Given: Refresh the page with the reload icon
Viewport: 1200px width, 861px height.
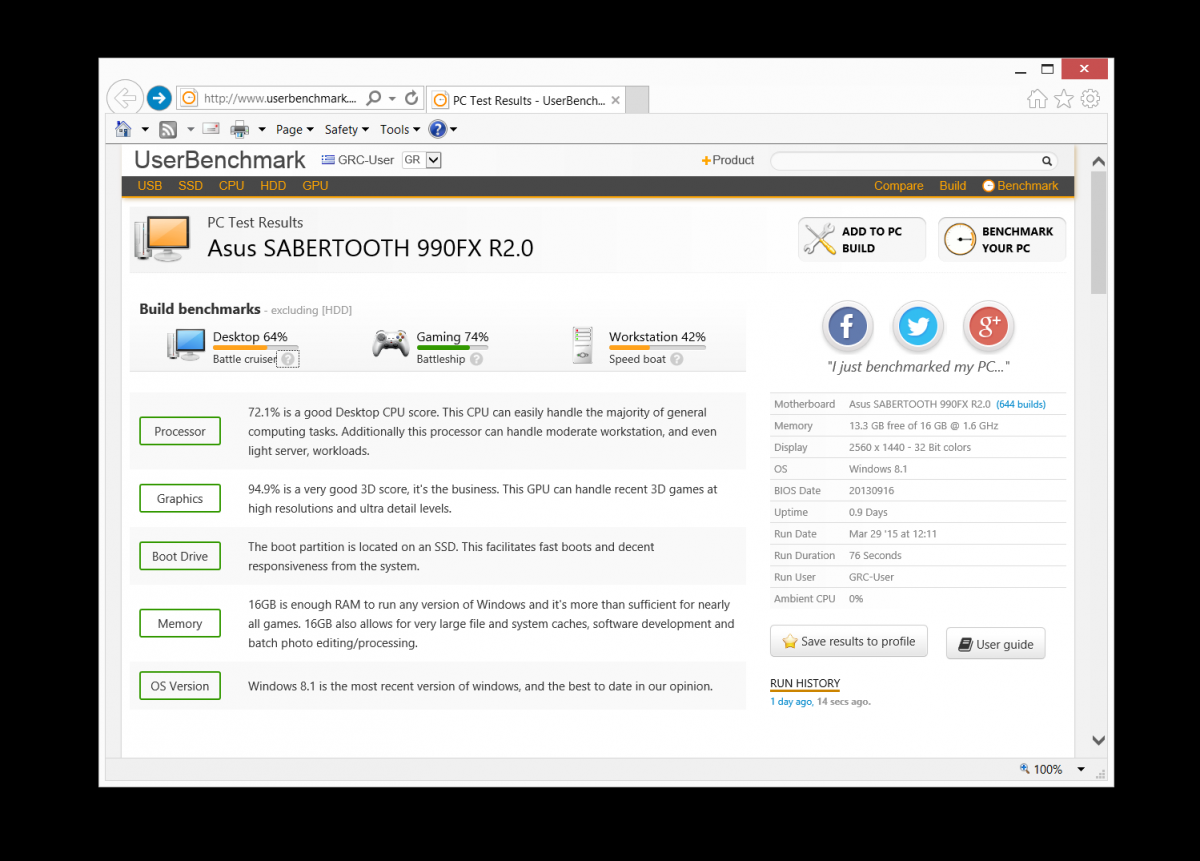Looking at the screenshot, I should pos(411,98).
